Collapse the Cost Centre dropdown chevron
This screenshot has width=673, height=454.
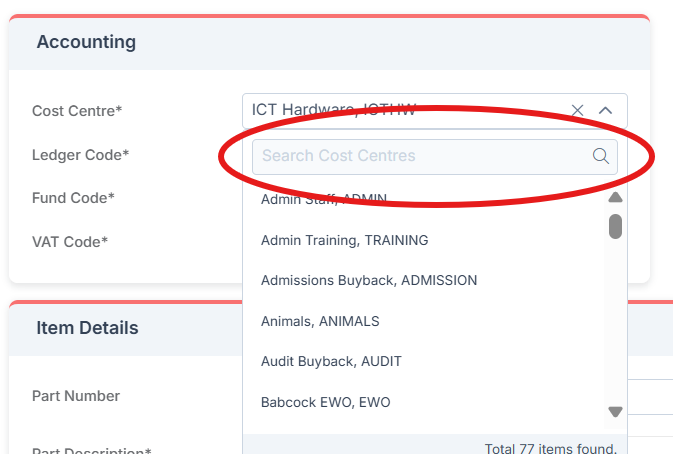(x=605, y=110)
